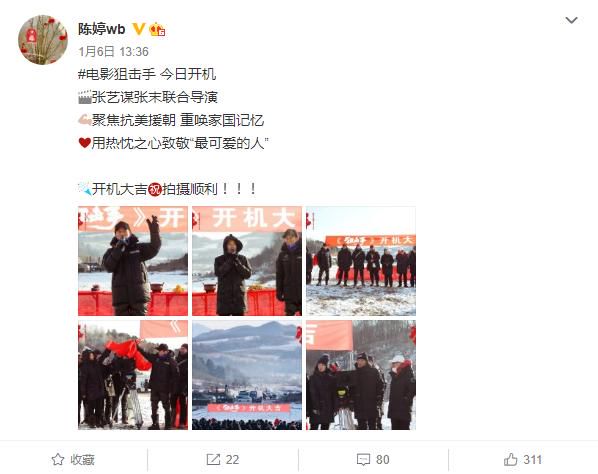Open first photo of man waving
The image size is (598, 474).
pos(133,261)
